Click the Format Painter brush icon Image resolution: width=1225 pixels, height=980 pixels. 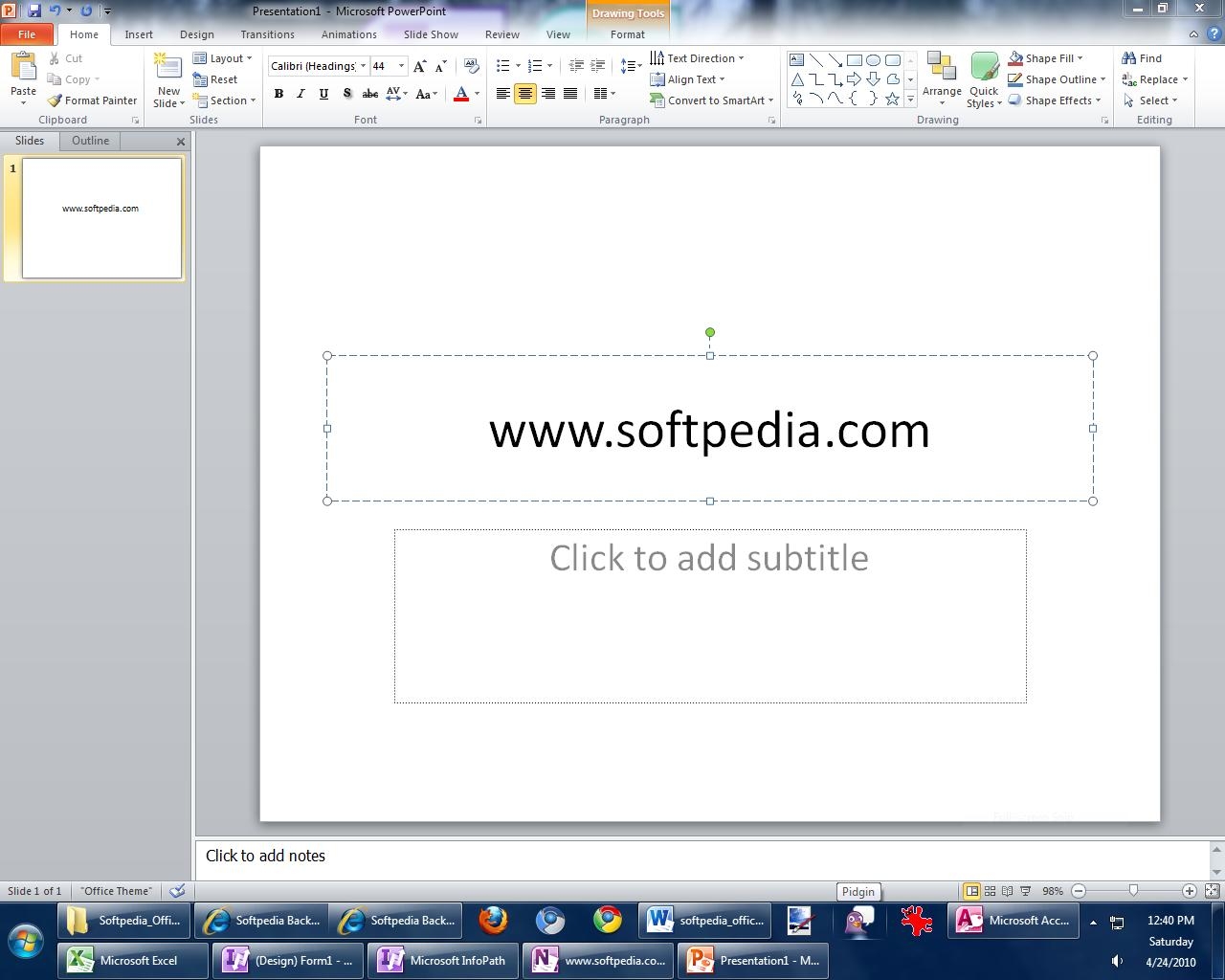click(55, 100)
